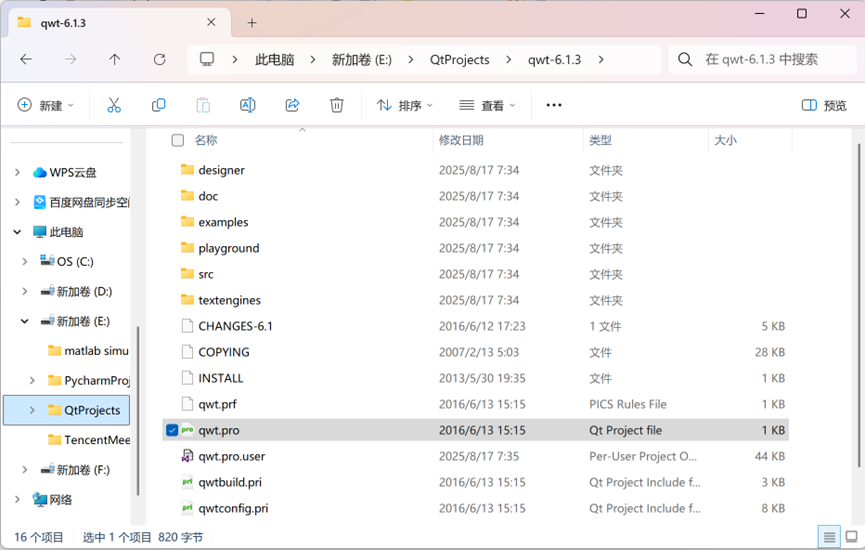
Task: Click the PC monitor icon in address bar
Action: tap(207, 59)
